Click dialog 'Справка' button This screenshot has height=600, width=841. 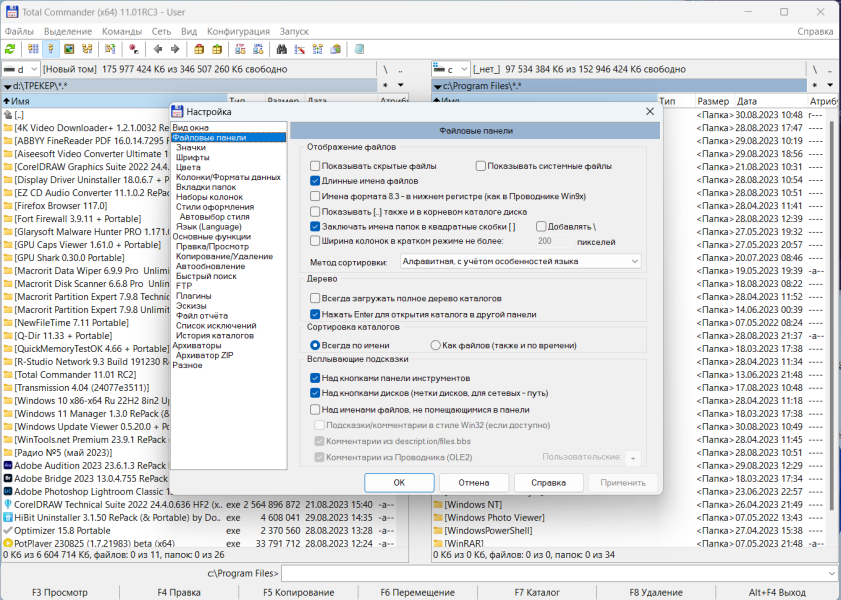pyautogui.click(x=548, y=483)
